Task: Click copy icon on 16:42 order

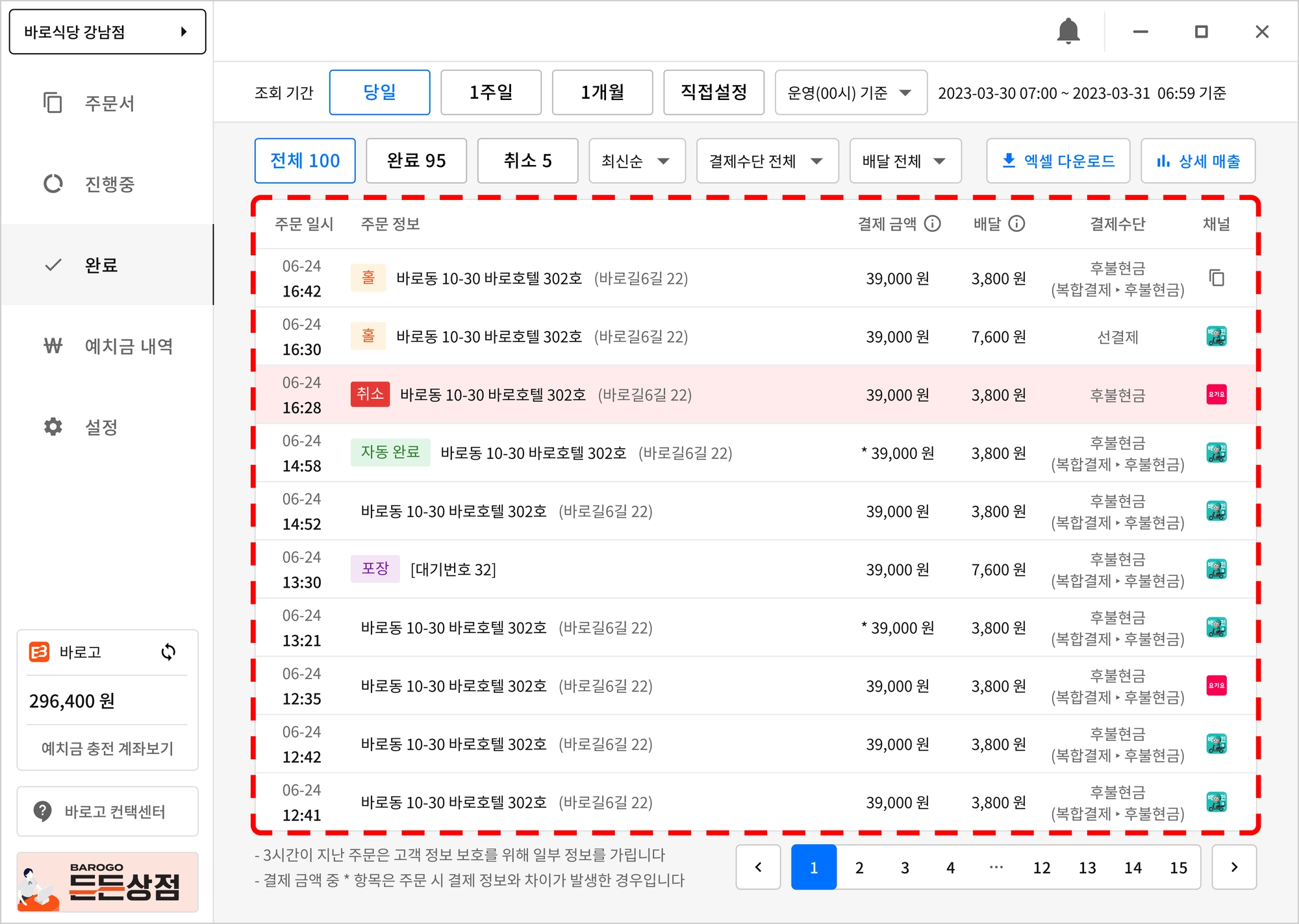Action: (1217, 278)
